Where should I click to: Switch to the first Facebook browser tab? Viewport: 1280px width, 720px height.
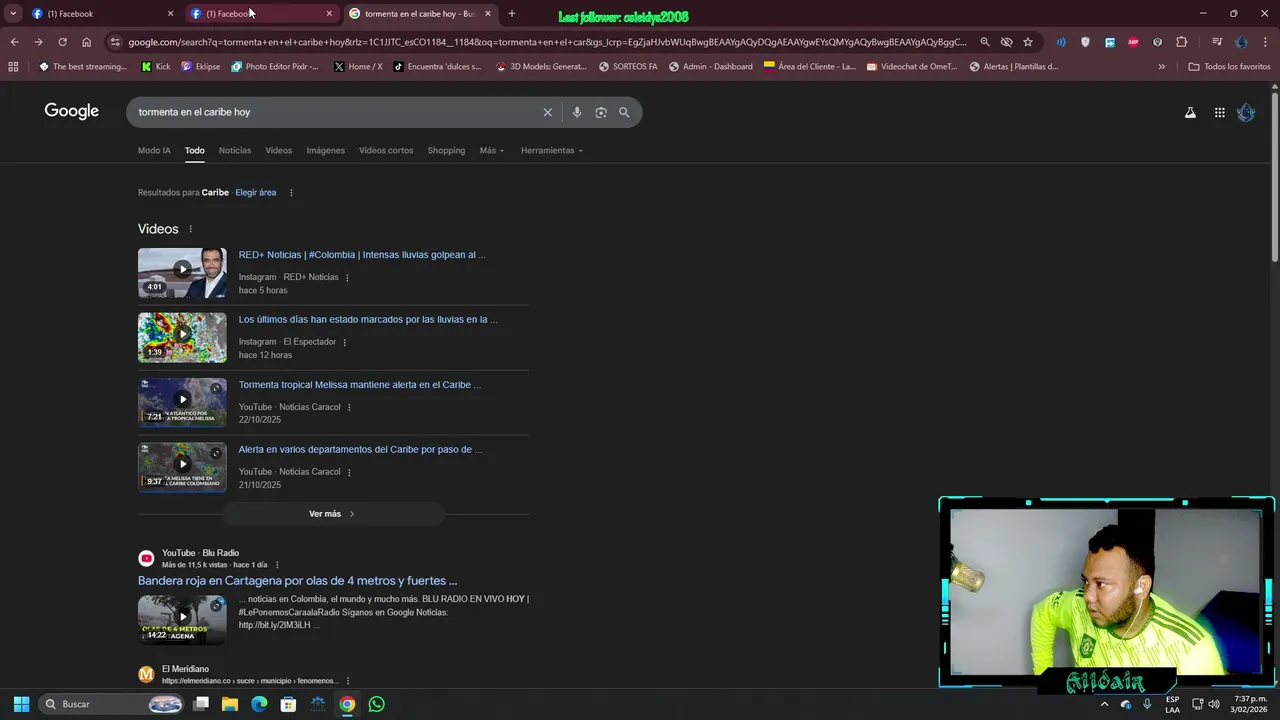click(101, 13)
